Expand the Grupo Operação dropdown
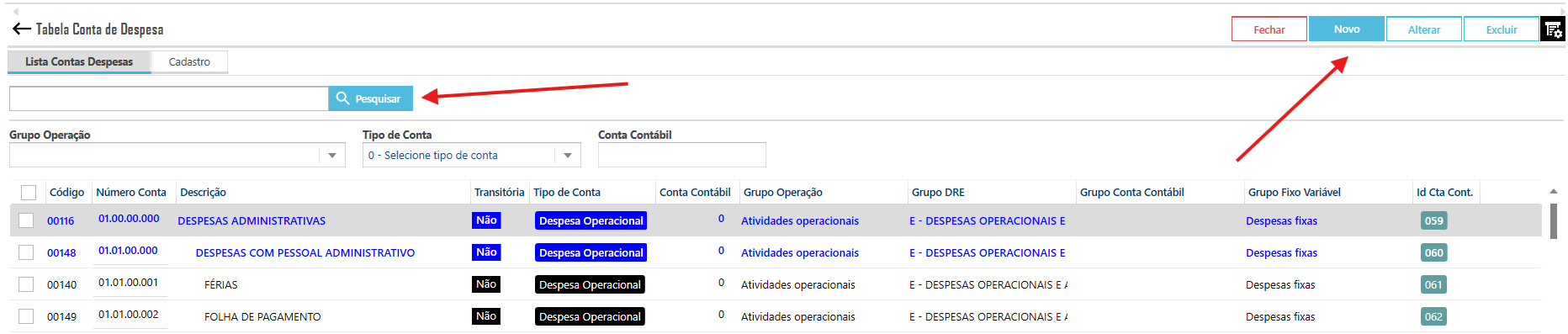The height and width of the screenshot is (334, 1568). 332,156
